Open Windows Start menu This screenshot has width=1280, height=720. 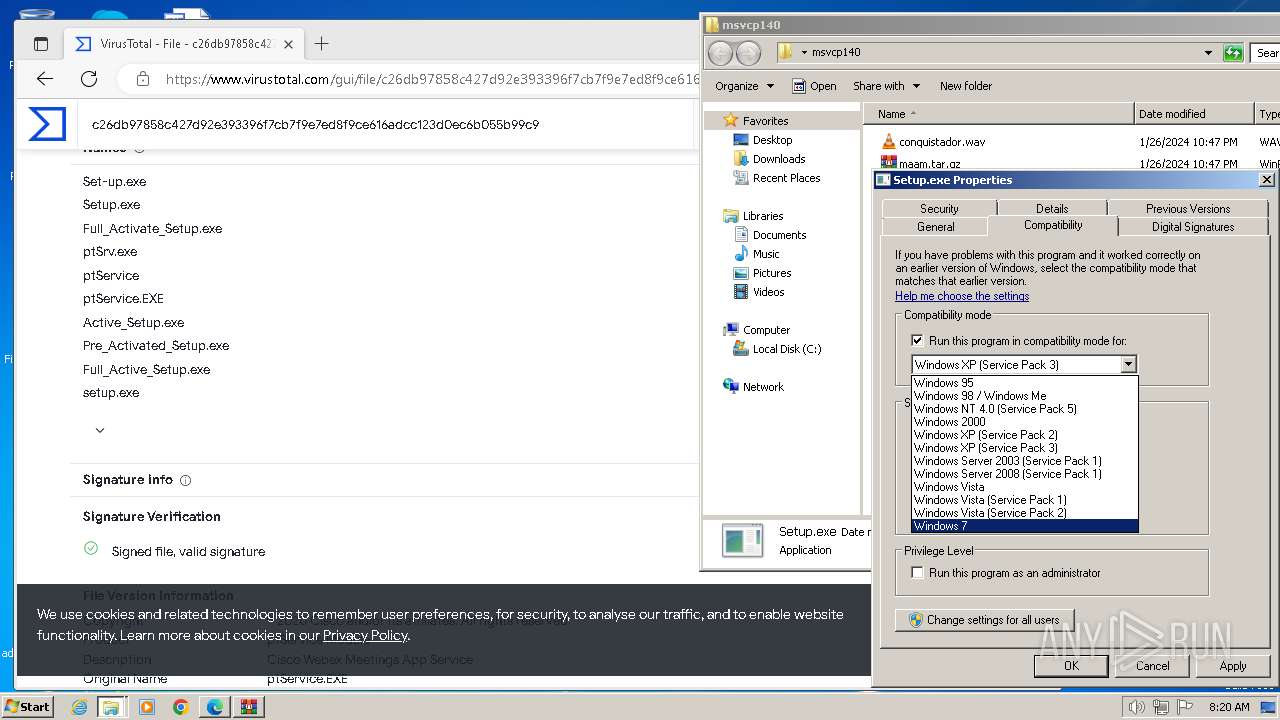tap(27, 707)
